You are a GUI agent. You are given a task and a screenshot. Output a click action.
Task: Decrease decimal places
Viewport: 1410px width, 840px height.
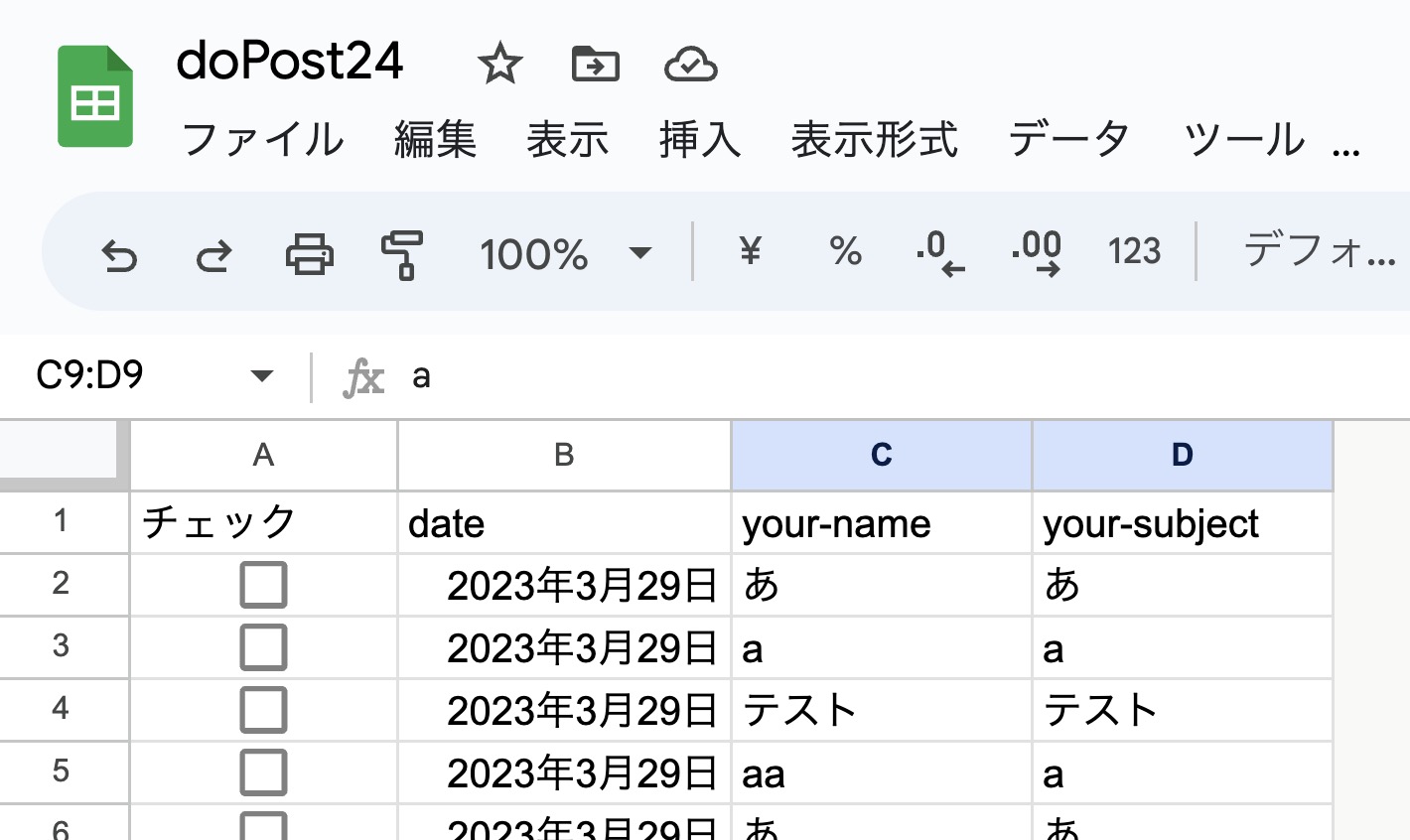pyautogui.click(x=939, y=254)
